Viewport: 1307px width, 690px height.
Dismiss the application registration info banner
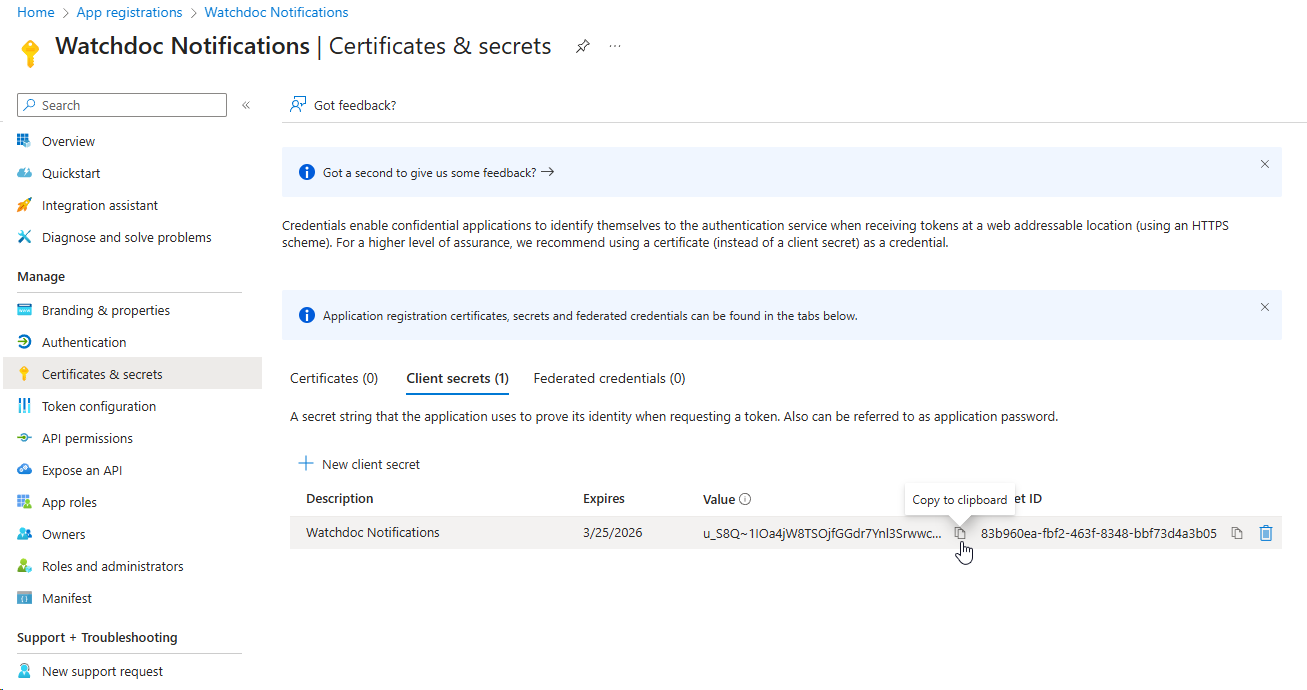[1265, 307]
